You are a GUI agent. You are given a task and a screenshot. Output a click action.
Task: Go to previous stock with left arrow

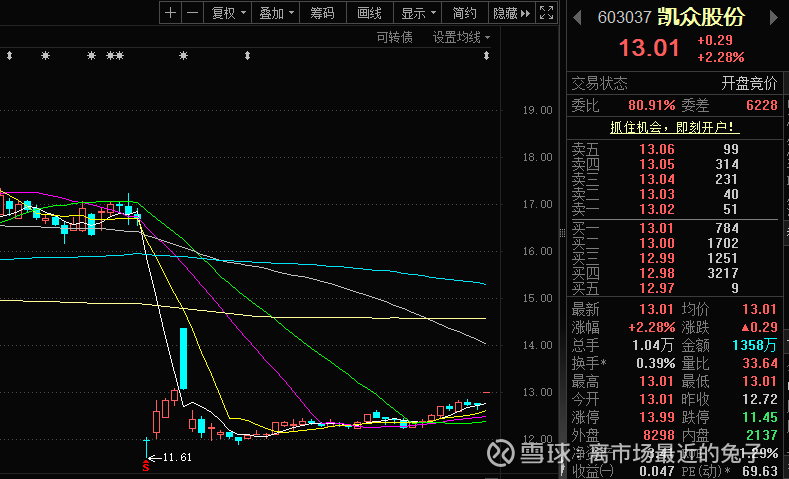[x=577, y=18]
